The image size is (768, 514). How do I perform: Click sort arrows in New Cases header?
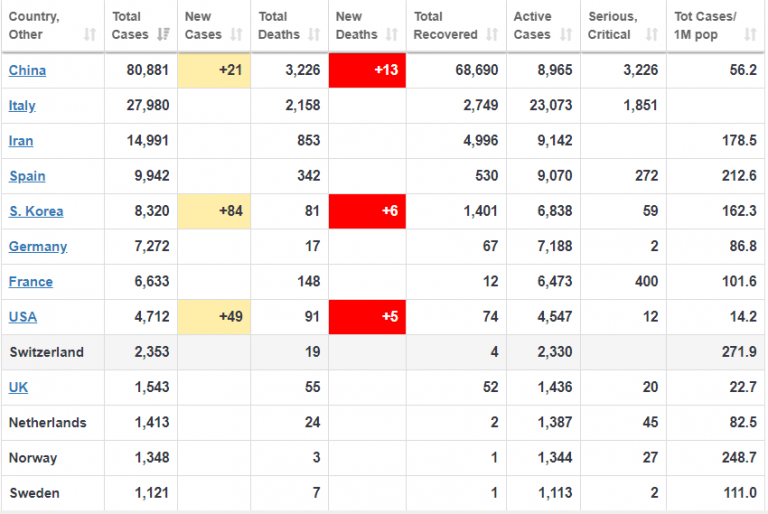[x=236, y=35]
